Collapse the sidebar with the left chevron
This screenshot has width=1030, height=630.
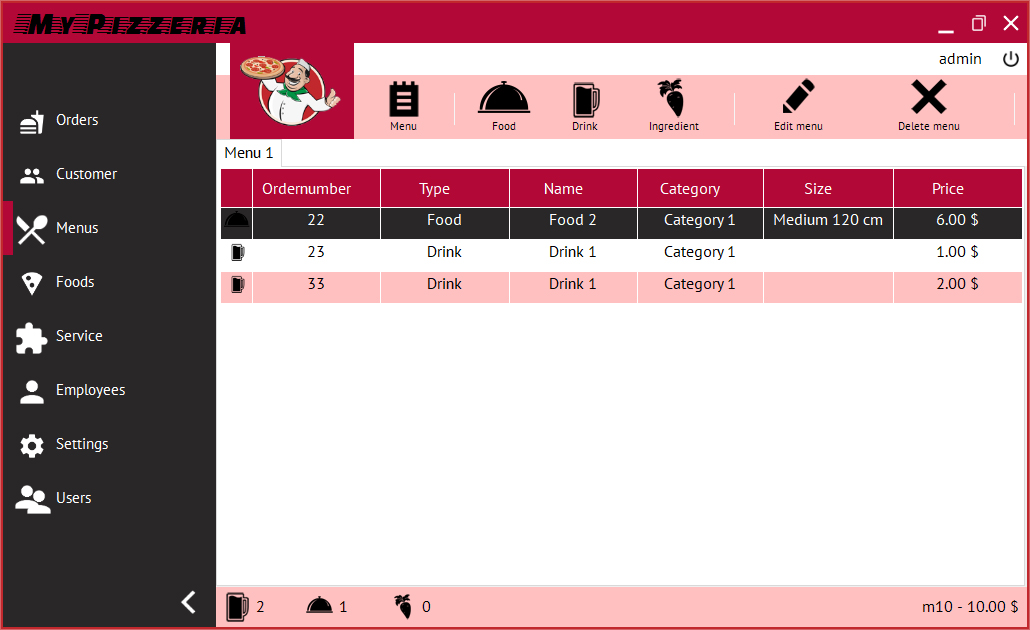coord(188,602)
